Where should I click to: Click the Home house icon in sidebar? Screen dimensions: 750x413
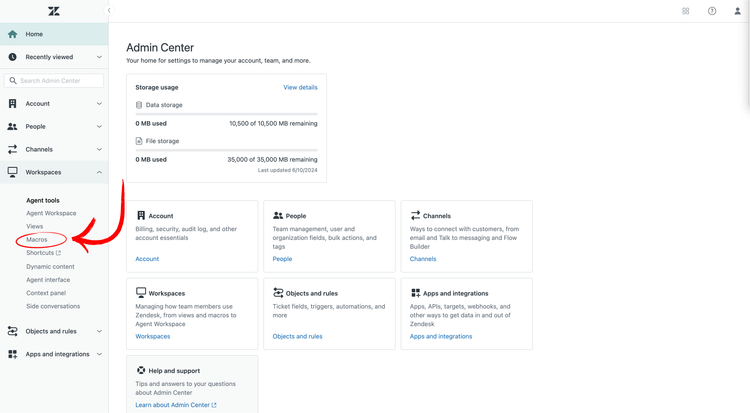12,34
